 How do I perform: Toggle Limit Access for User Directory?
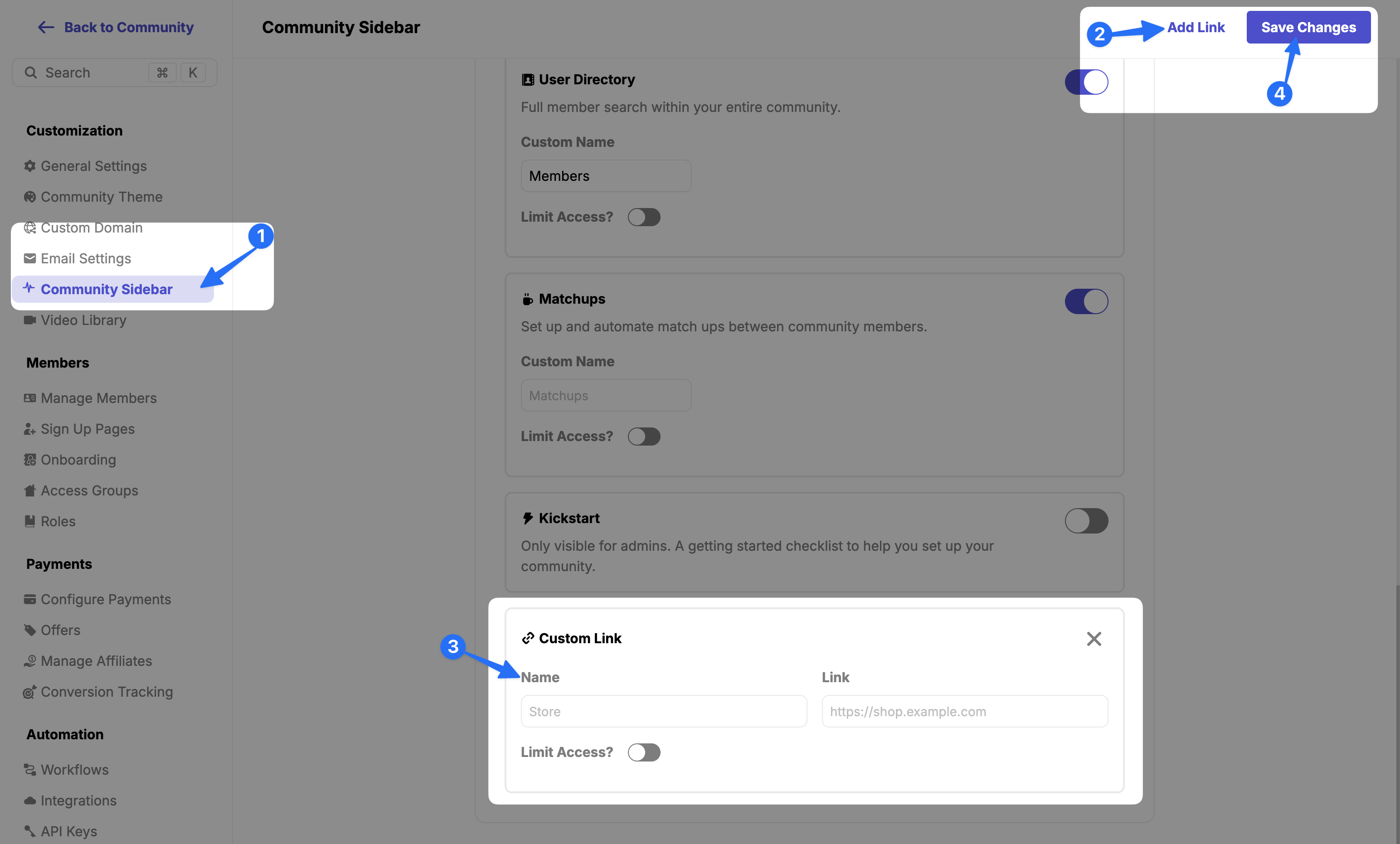[x=644, y=217]
